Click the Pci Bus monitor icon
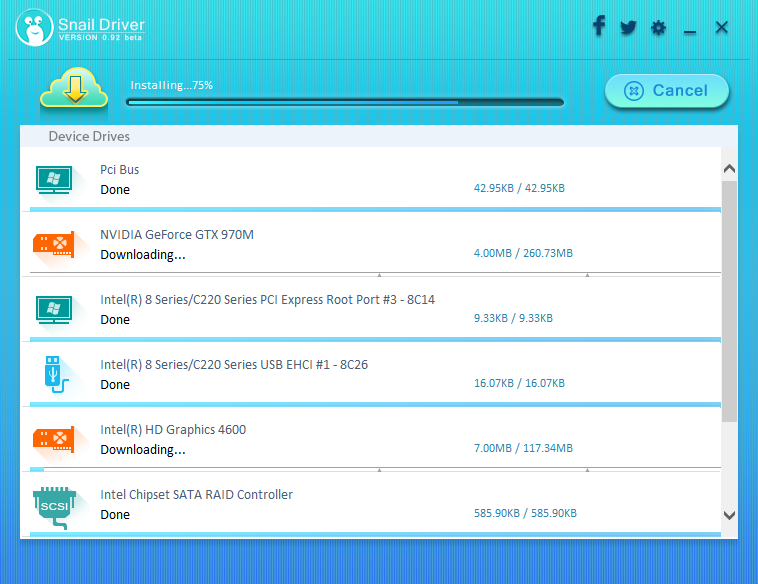The height and width of the screenshot is (584, 758). click(x=54, y=179)
